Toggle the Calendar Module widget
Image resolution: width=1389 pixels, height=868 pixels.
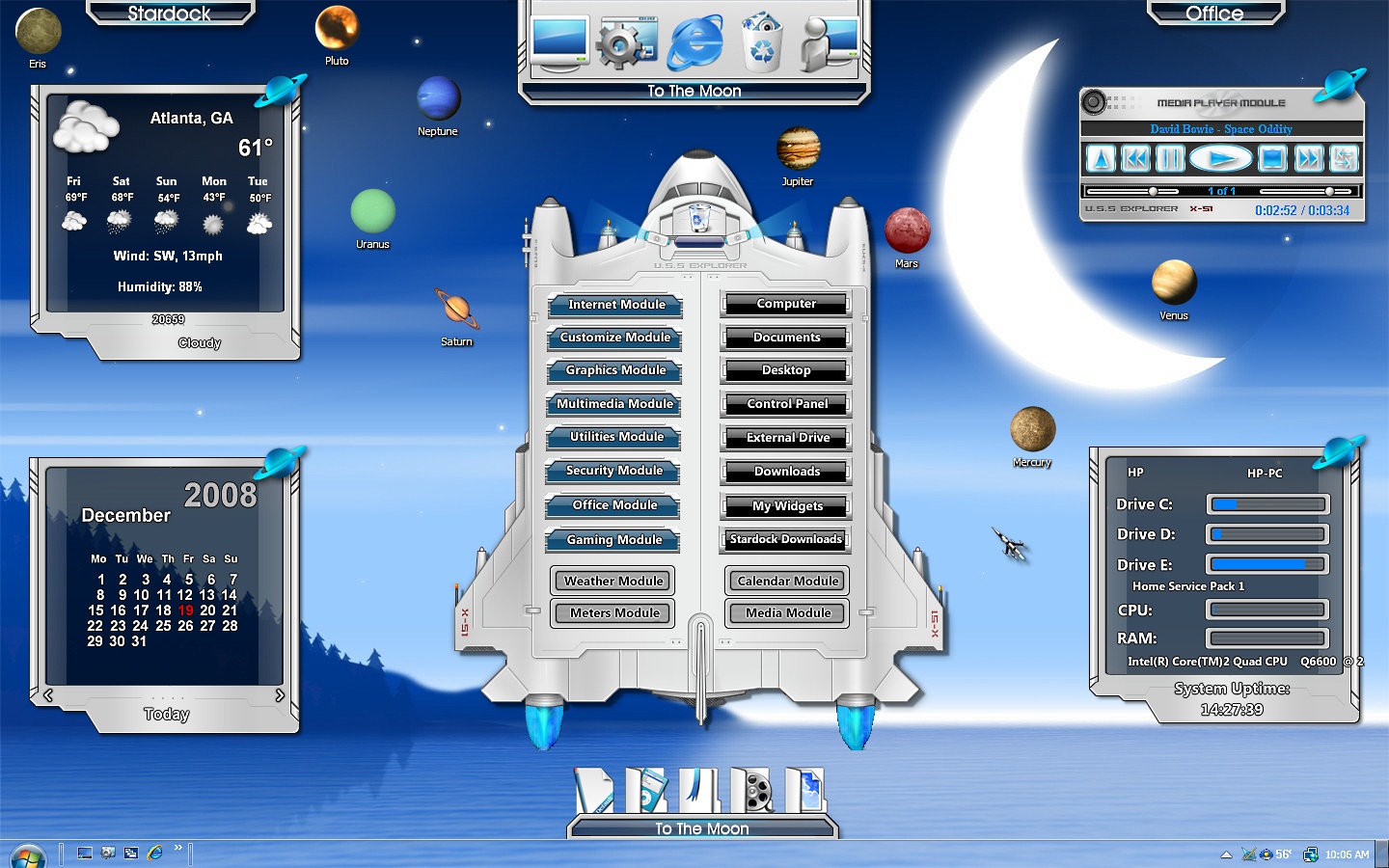pyautogui.click(x=787, y=581)
